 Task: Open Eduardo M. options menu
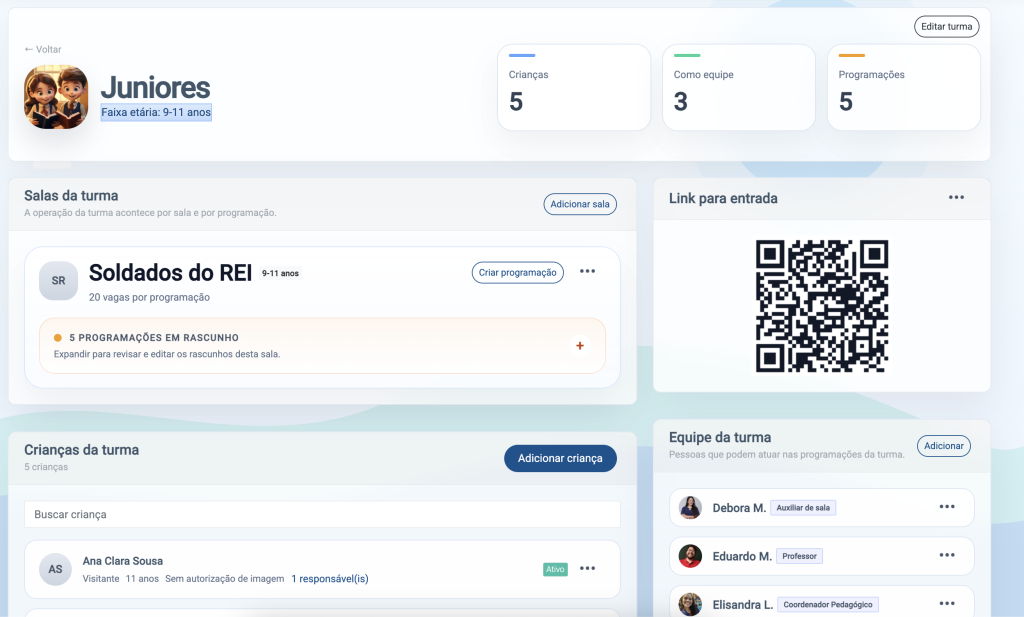pos(946,556)
